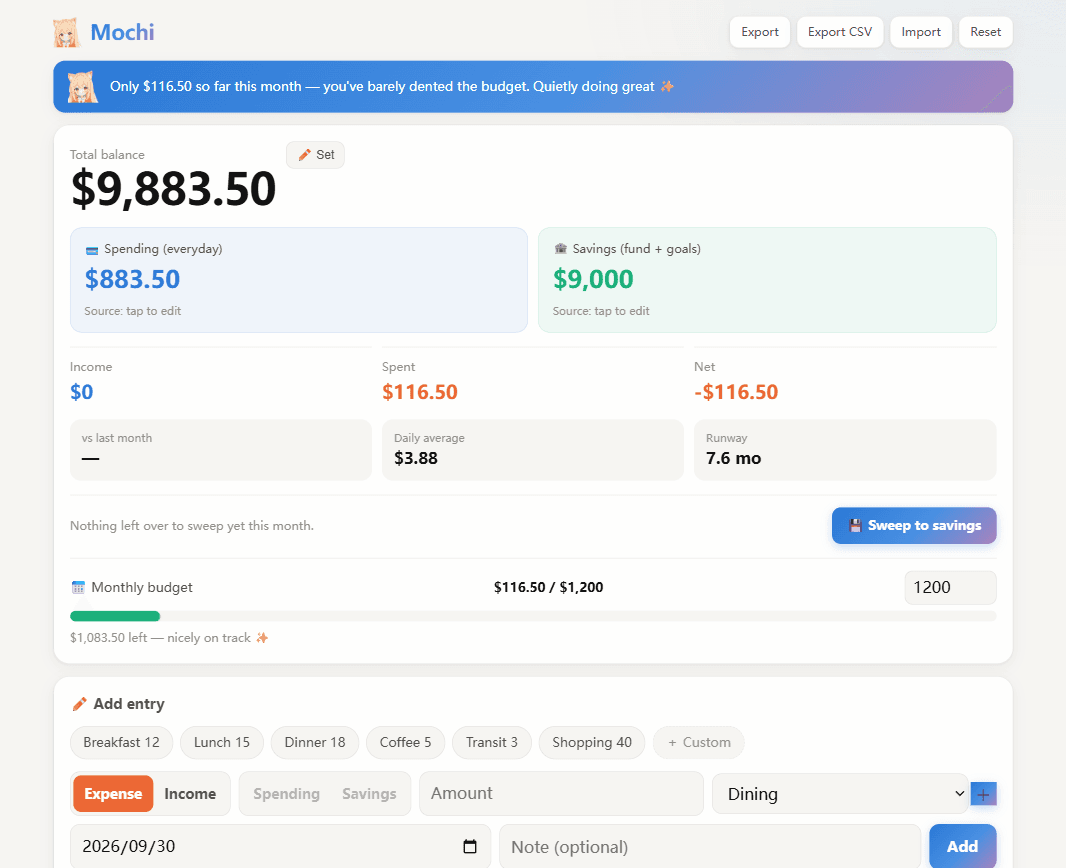Click the sparkle icon after 'nicely on track'
Viewport: 1066px width, 868px height.
[x=262, y=638]
